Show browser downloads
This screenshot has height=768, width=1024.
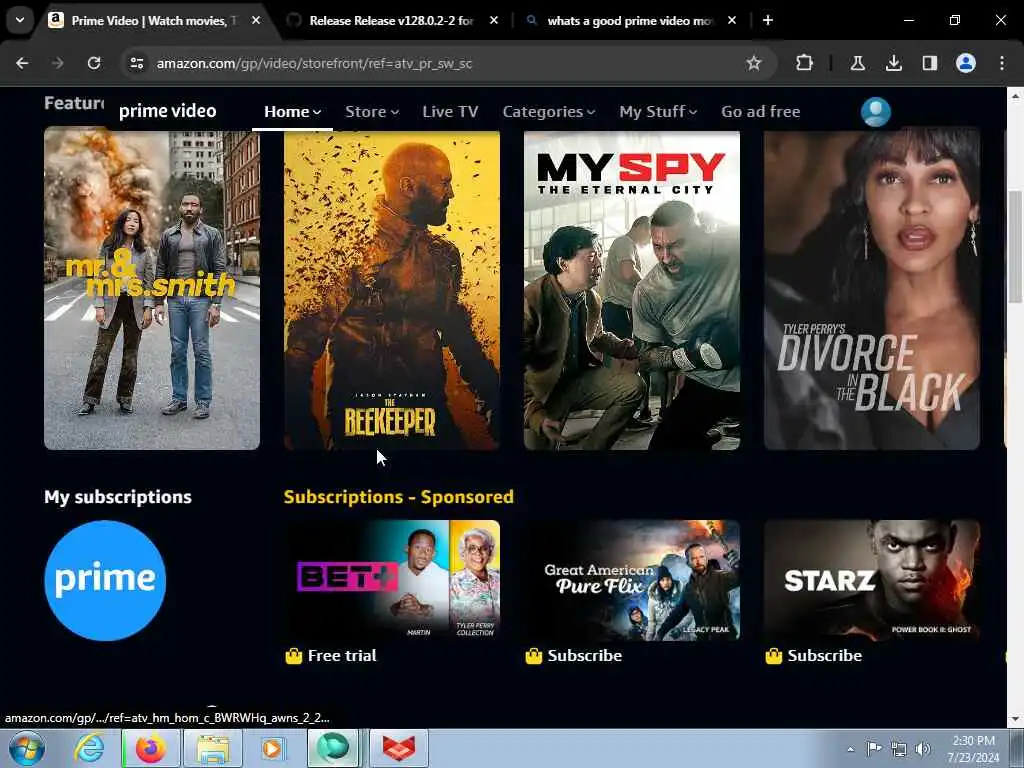coord(893,63)
